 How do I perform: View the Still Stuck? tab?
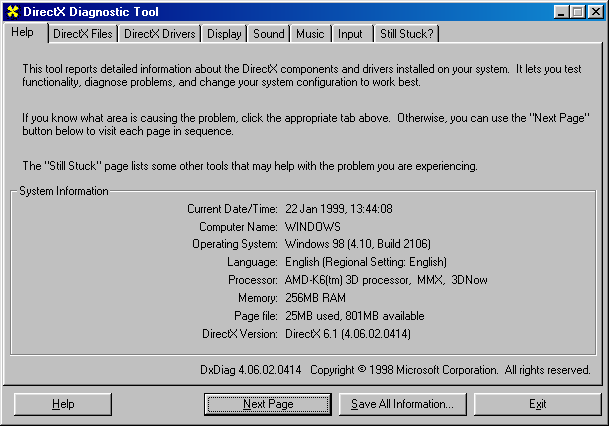tap(407, 34)
